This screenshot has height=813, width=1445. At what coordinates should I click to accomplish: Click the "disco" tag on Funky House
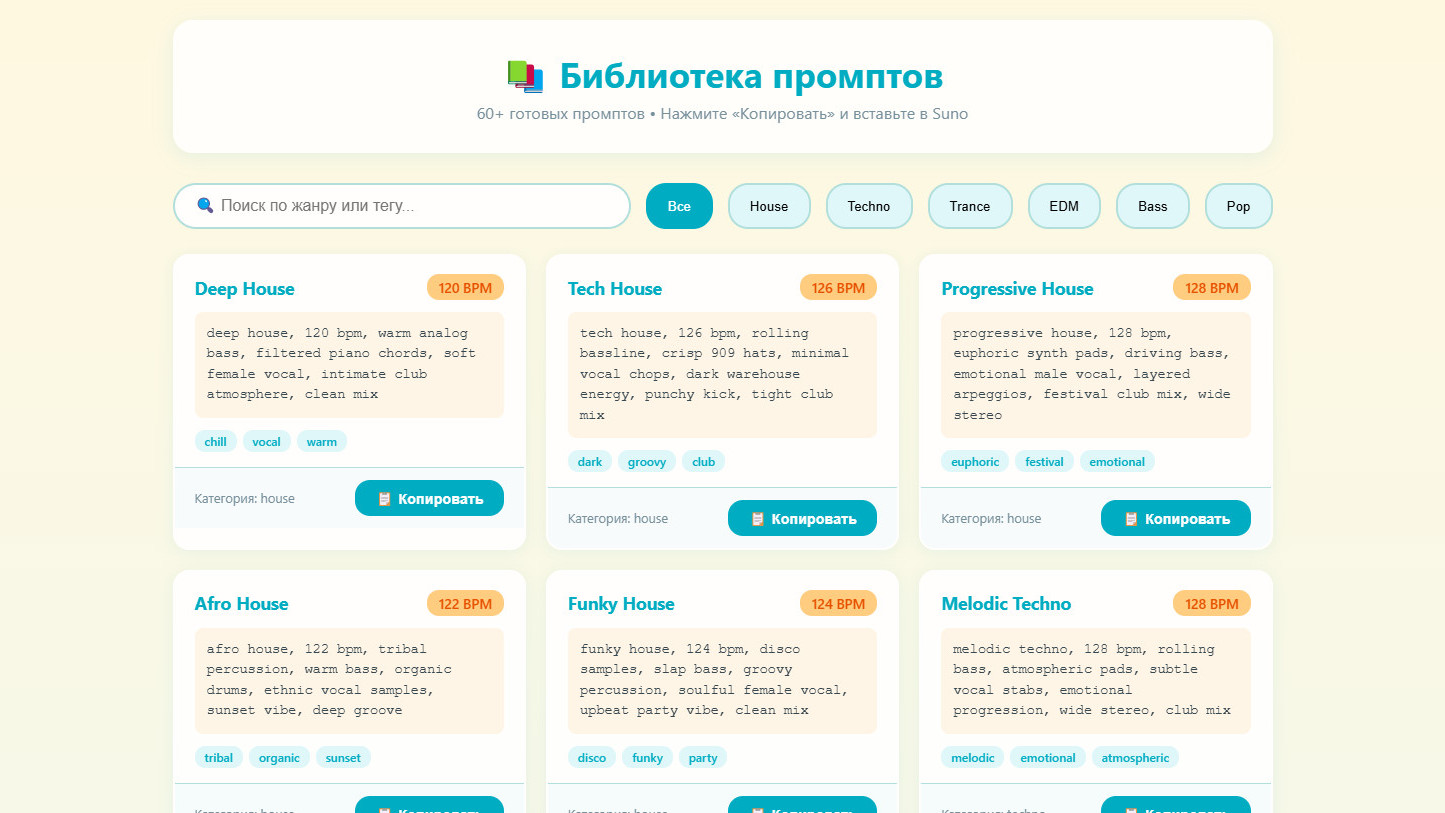pyautogui.click(x=592, y=757)
